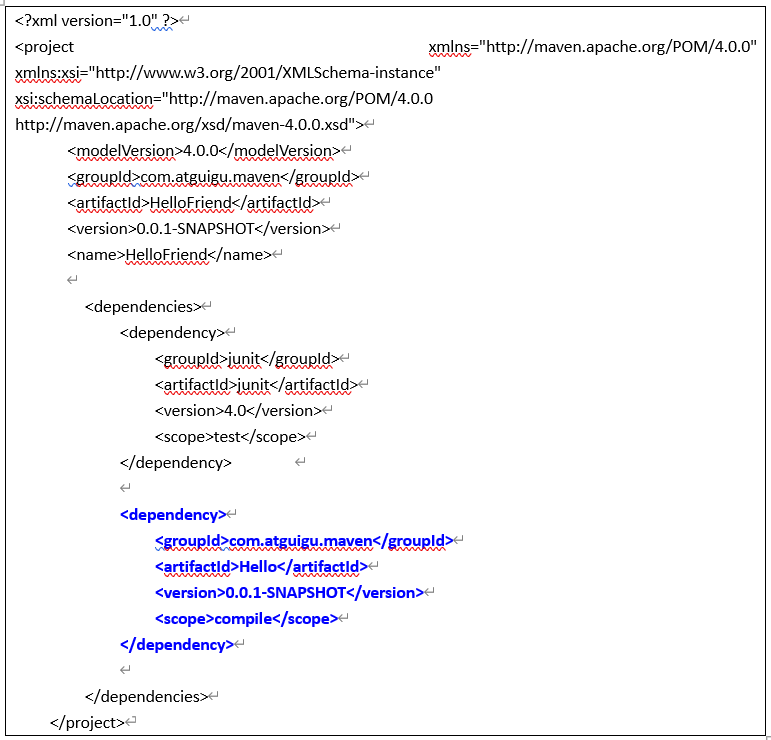Click the opening <project tag text
This screenshot has height=740, width=771.
44,47
